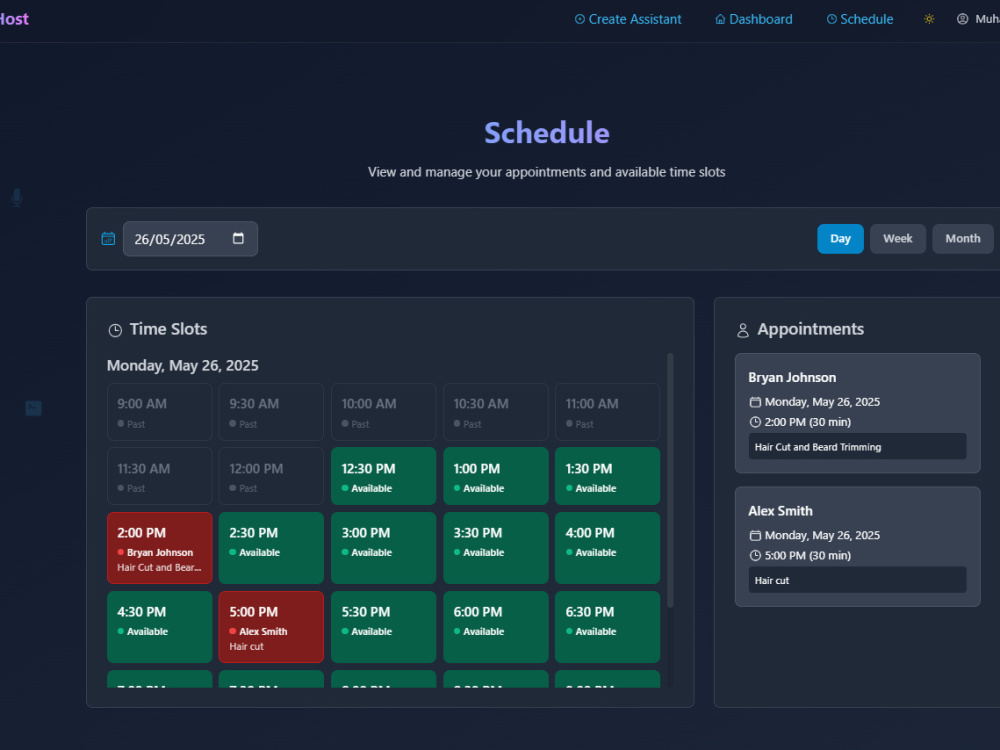Switch to Day view
The width and height of the screenshot is (1000, 750).
click(x=840, y=239)
